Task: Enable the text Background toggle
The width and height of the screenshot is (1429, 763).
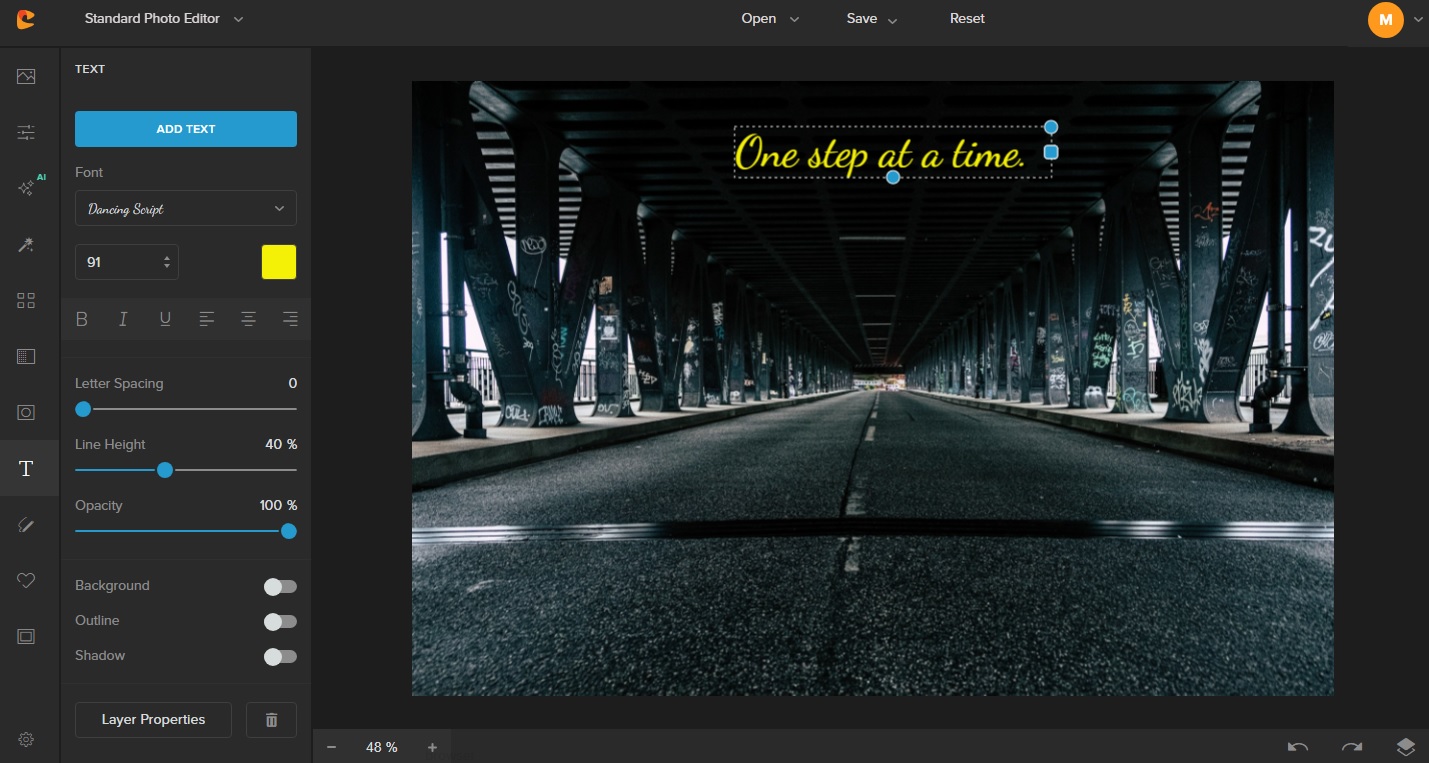Action: coord(280,587)
